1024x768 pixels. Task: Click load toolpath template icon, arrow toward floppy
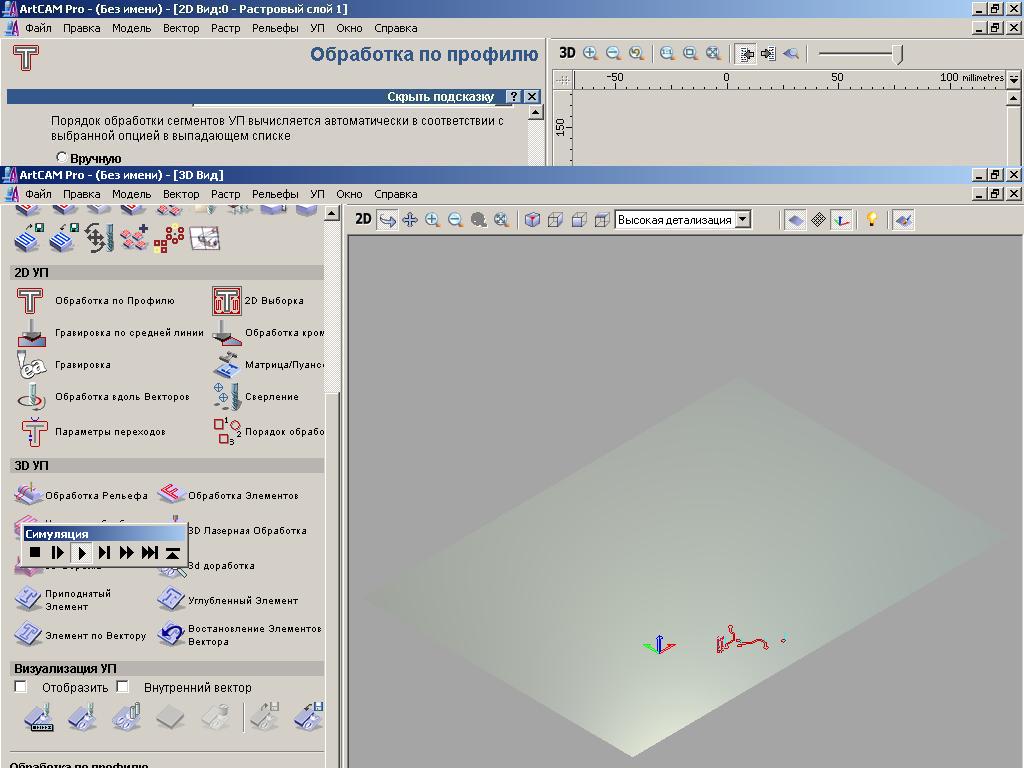click(x=64, y=238)
